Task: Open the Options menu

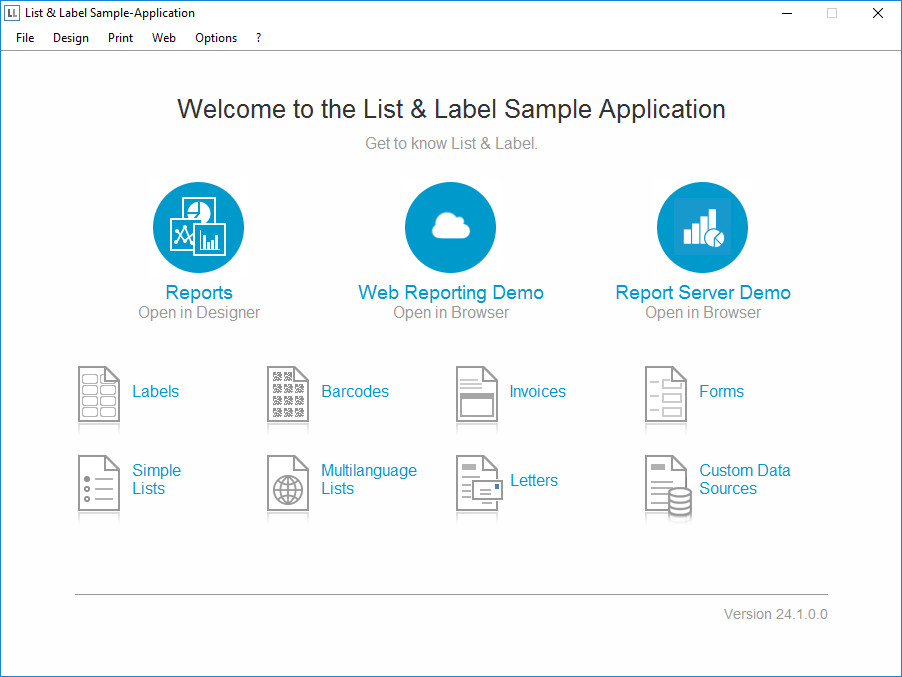Action: click(x=215, y=38)
